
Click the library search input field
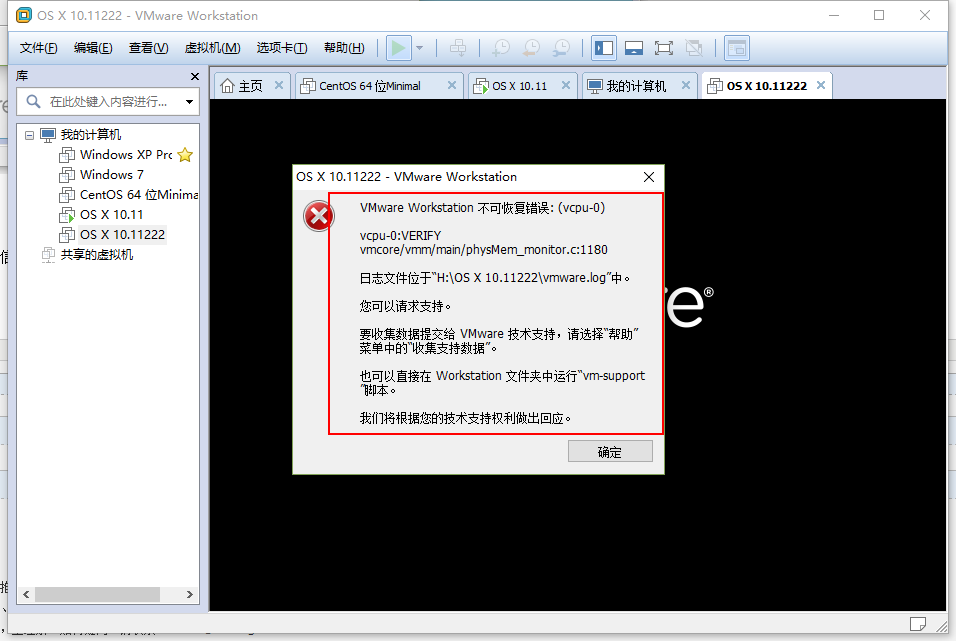107,101
